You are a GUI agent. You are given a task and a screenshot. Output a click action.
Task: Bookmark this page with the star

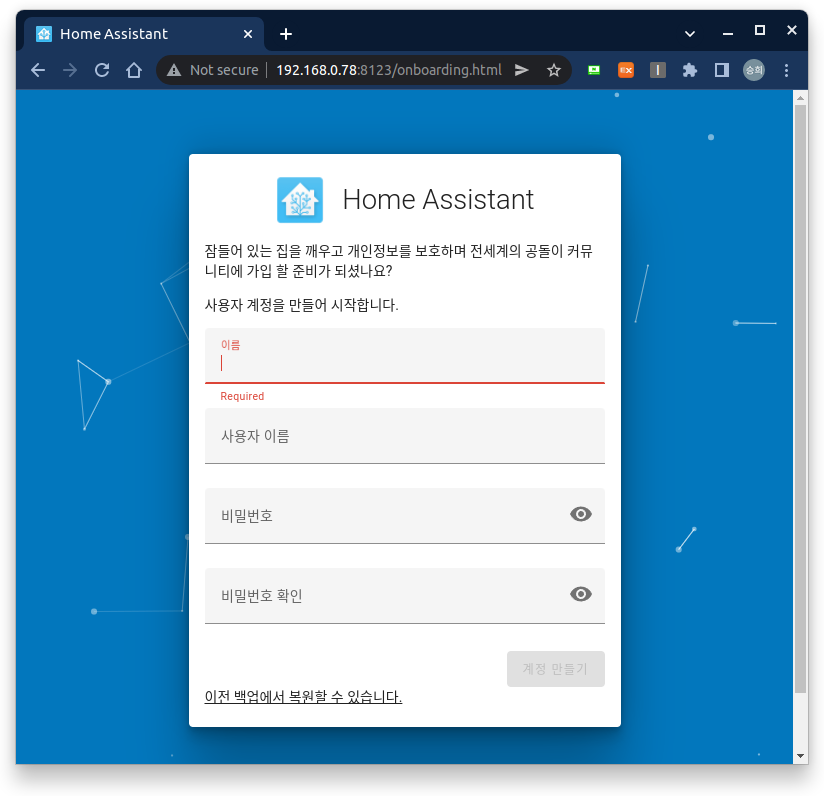point(553,70)
